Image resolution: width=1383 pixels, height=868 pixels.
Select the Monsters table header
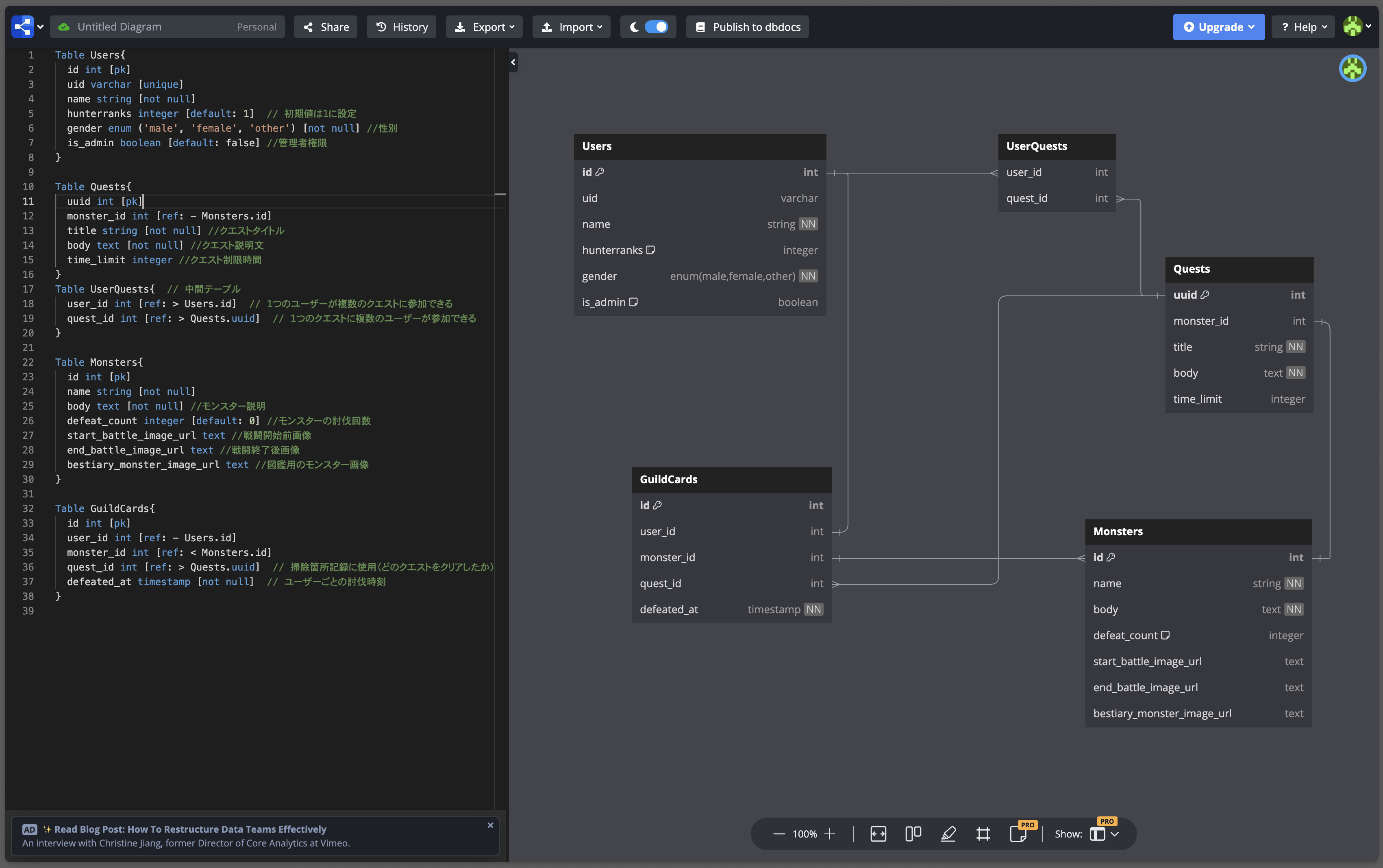click(1198, 532)
